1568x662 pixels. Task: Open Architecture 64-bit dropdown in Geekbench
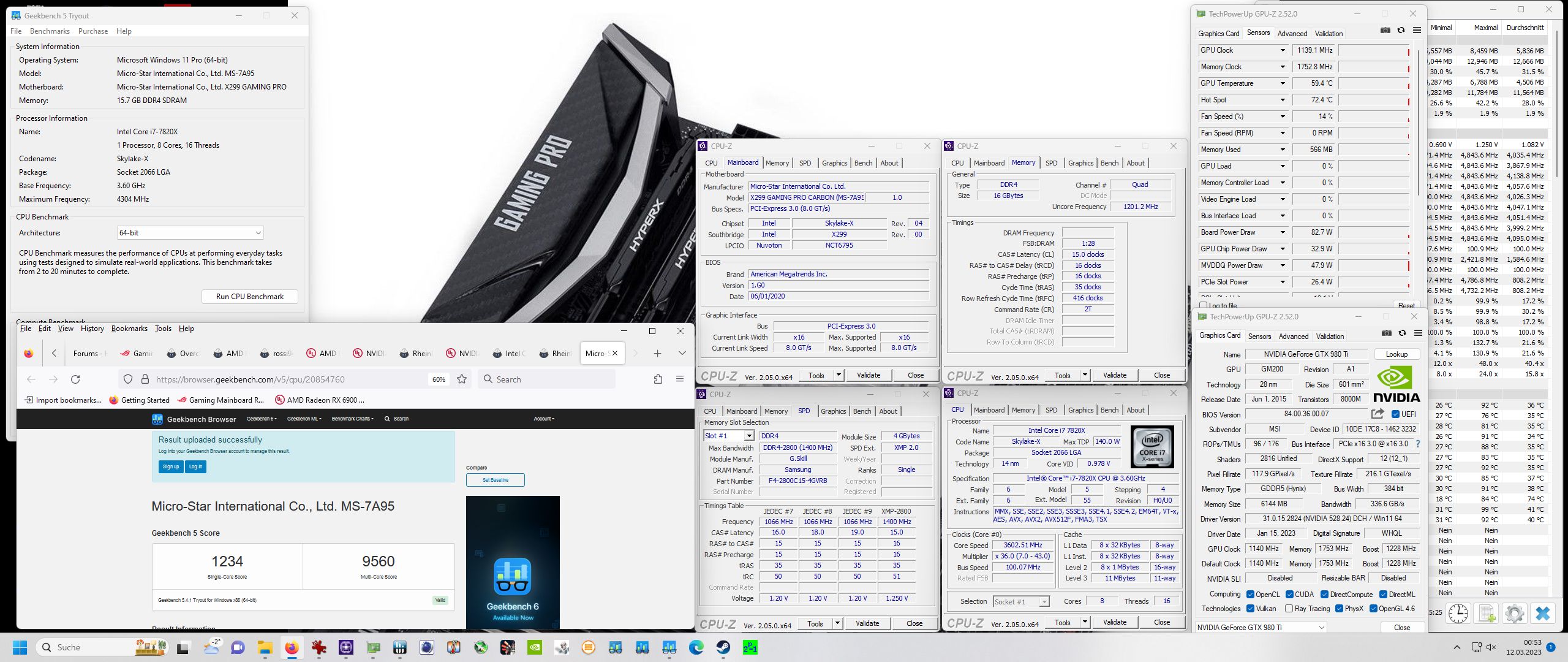click(190, 233)
